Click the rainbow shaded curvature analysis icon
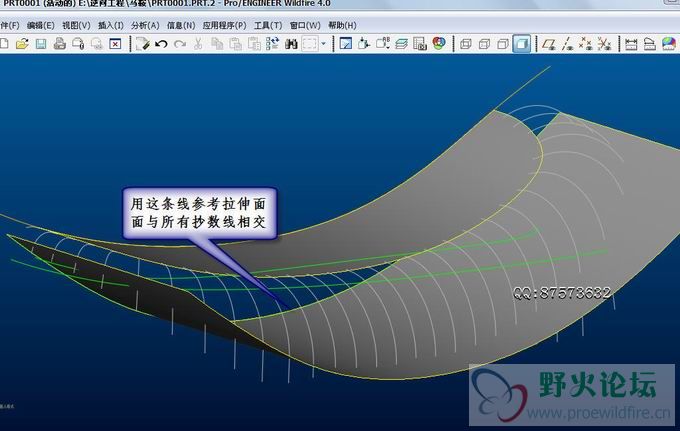Image resolution: width=680 pixels, height=431 pixels. (669, 43)
